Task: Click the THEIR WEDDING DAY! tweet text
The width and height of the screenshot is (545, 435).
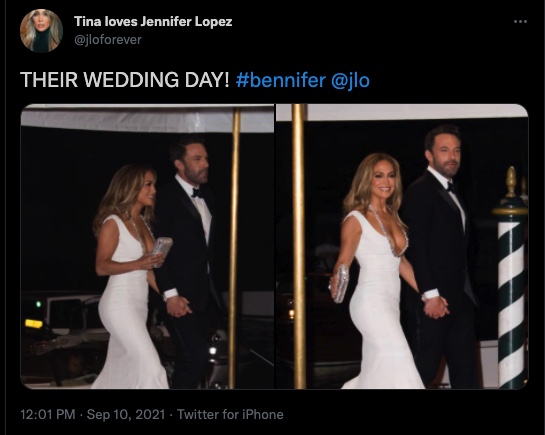Action: [125, 80]
